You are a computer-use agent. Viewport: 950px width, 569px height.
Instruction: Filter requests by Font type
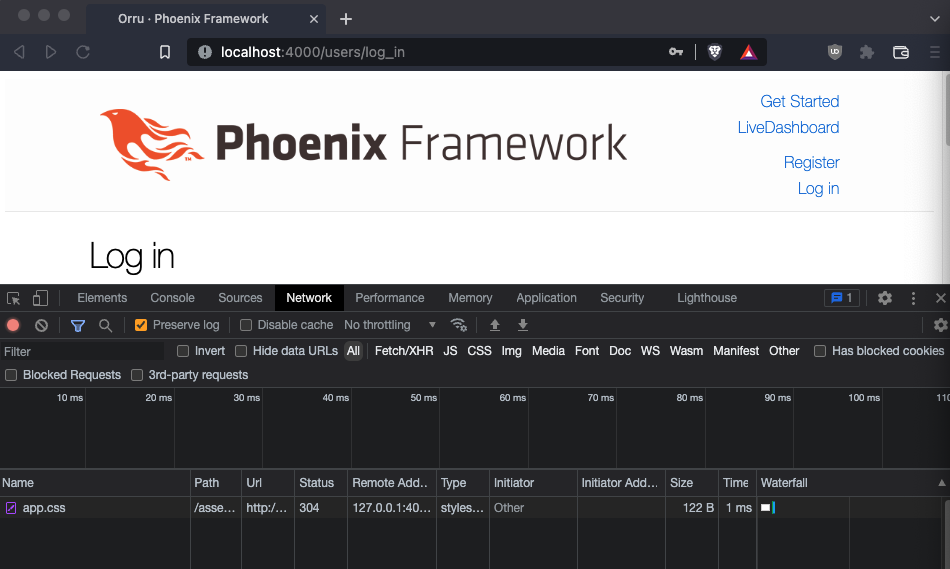point(586,351)
